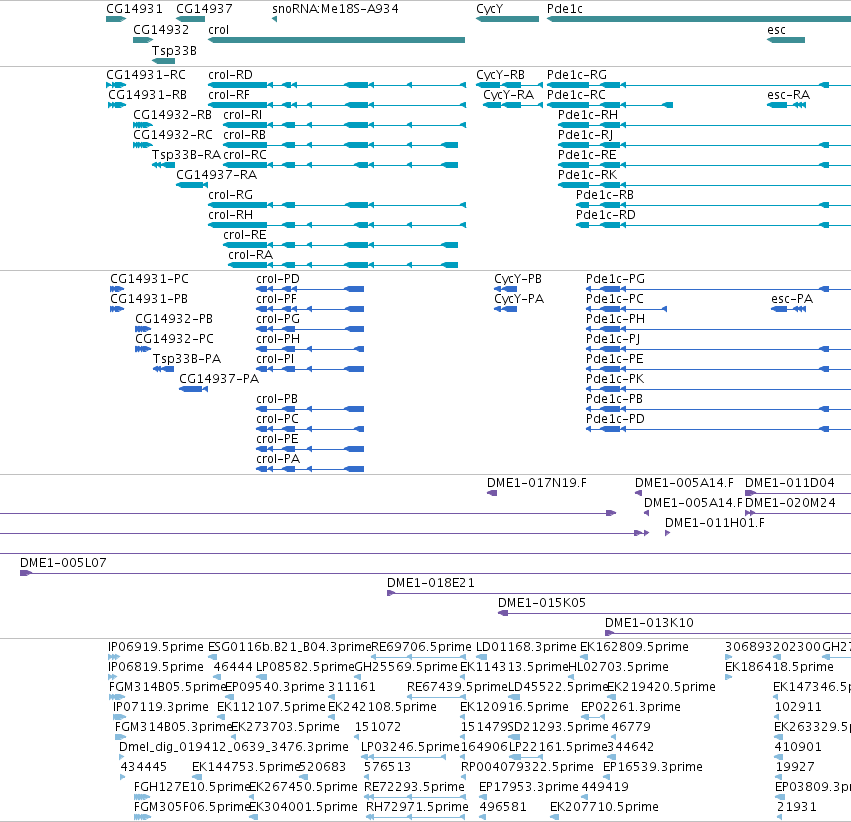The height and width of the screenshot is (822, 851).
Task: Click transcript label crol-RH
Action: click(x=230, y=215)
